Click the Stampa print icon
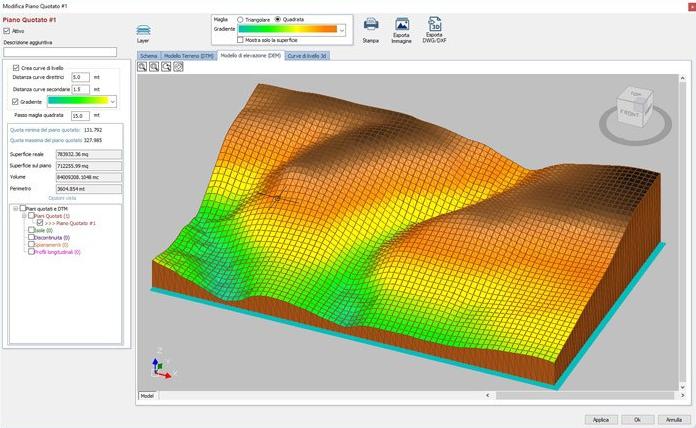The image size is (696, 428). coord(371,25)
